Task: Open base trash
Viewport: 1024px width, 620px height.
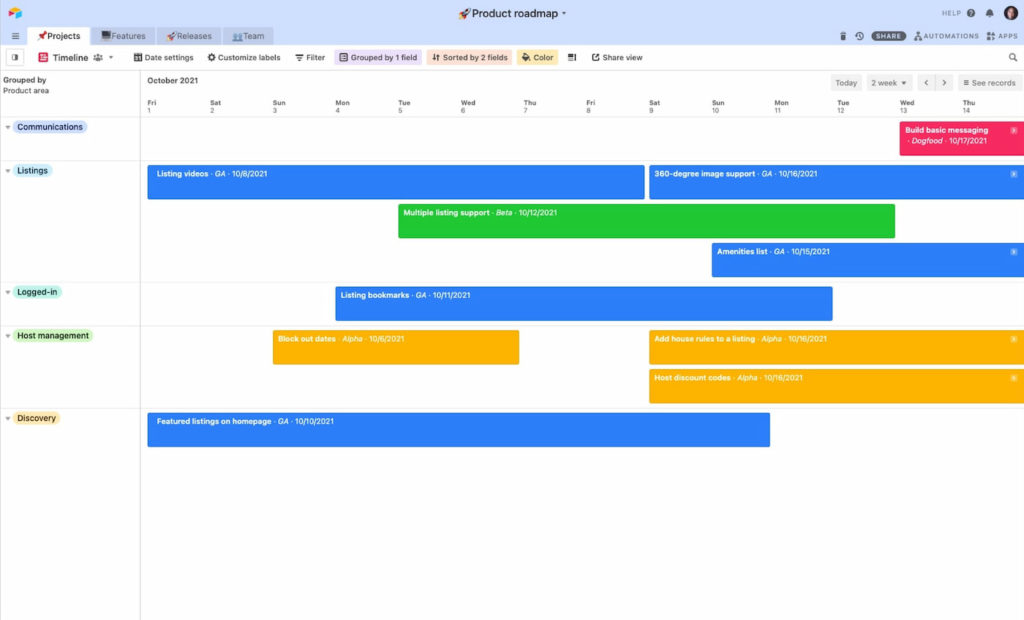Action: [x=843, y=35]
